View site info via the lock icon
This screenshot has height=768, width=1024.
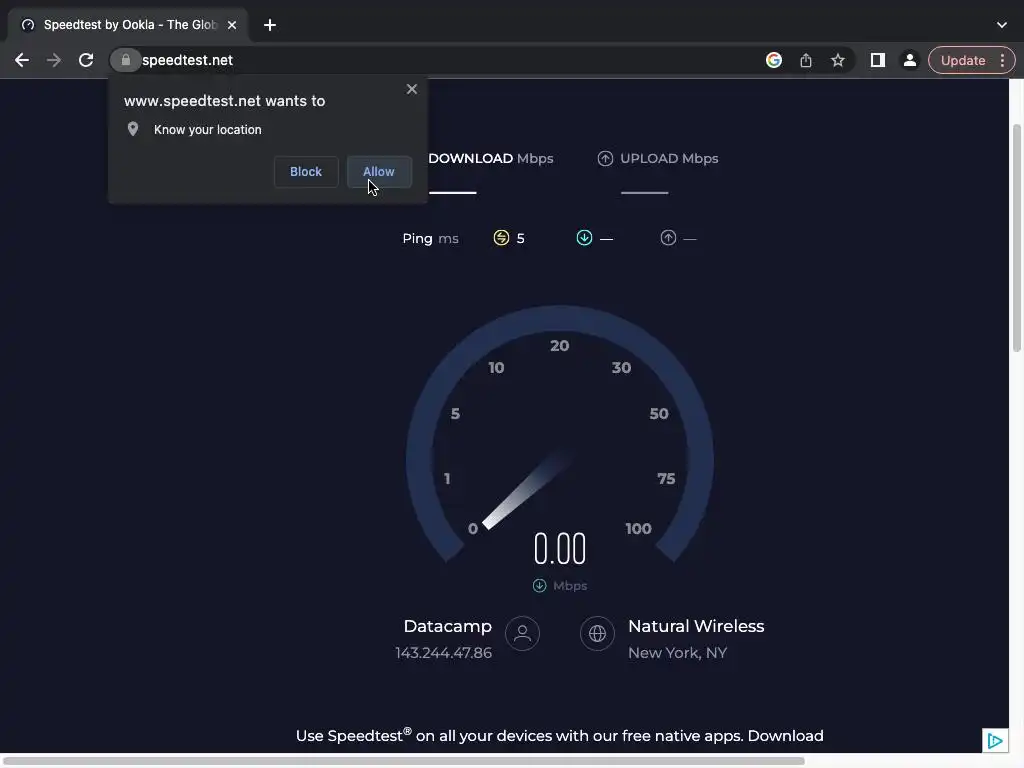pyautogui.click(x=125, y=60)
